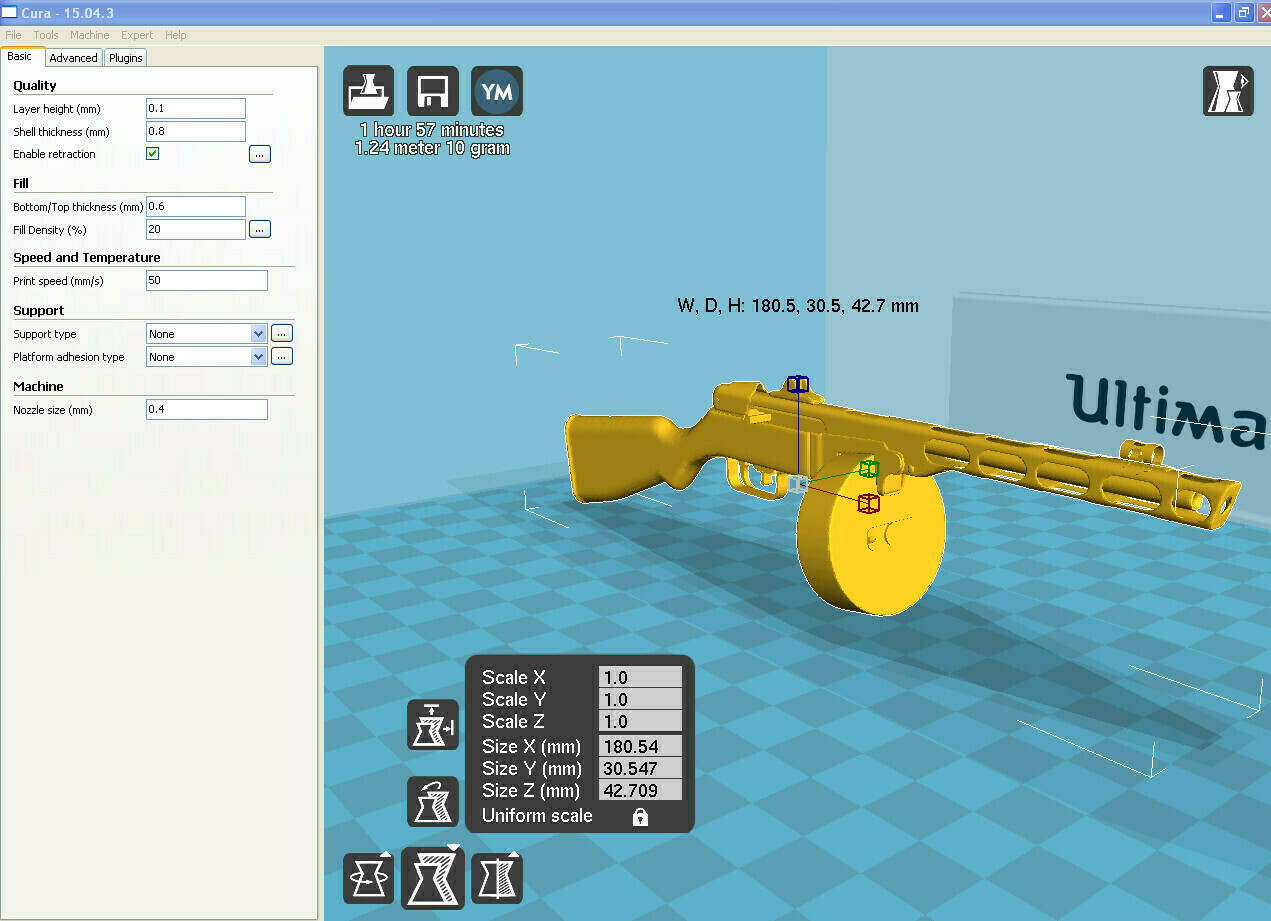The image size is (1271, 921).
Task: Toggle the Uniform scale lock
Action: coord(640,817)
